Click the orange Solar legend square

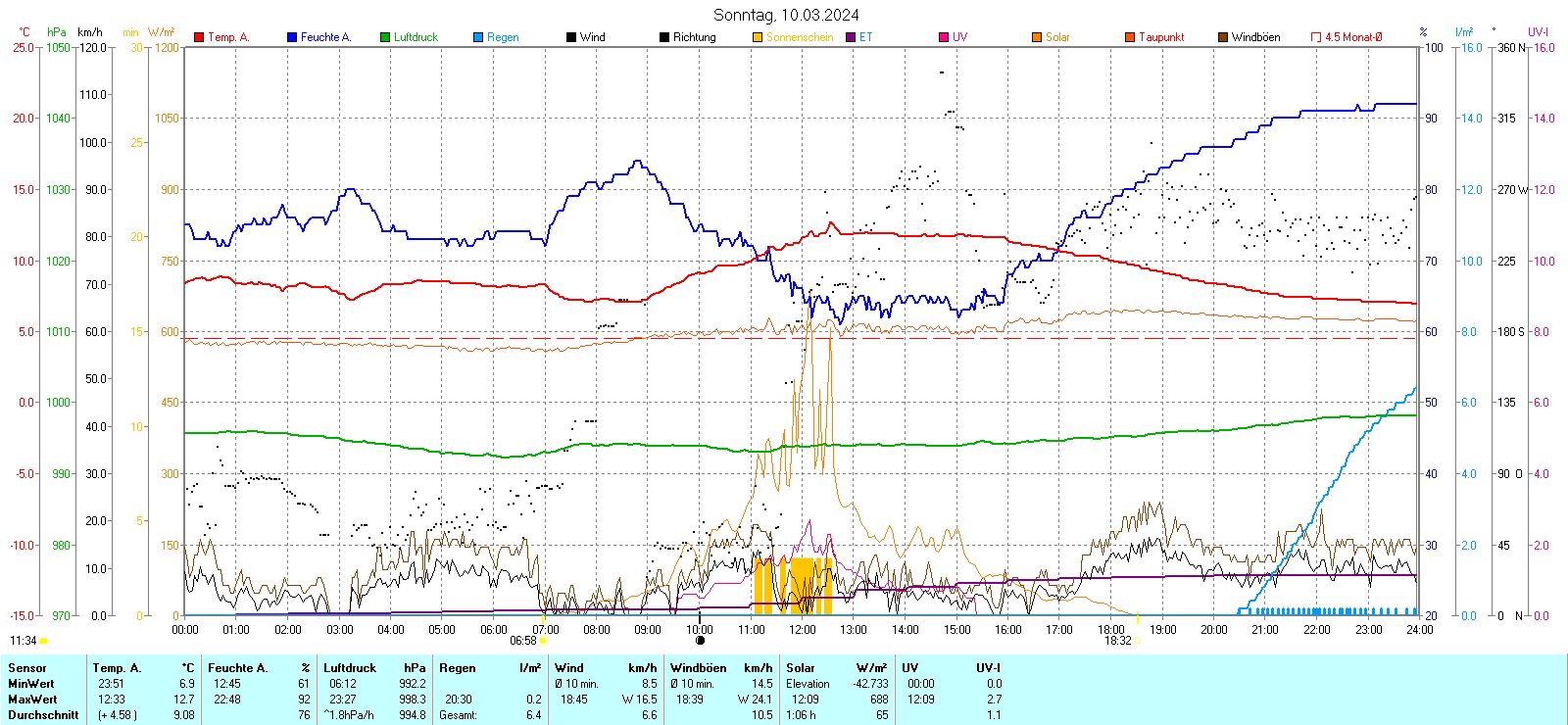1037,37
